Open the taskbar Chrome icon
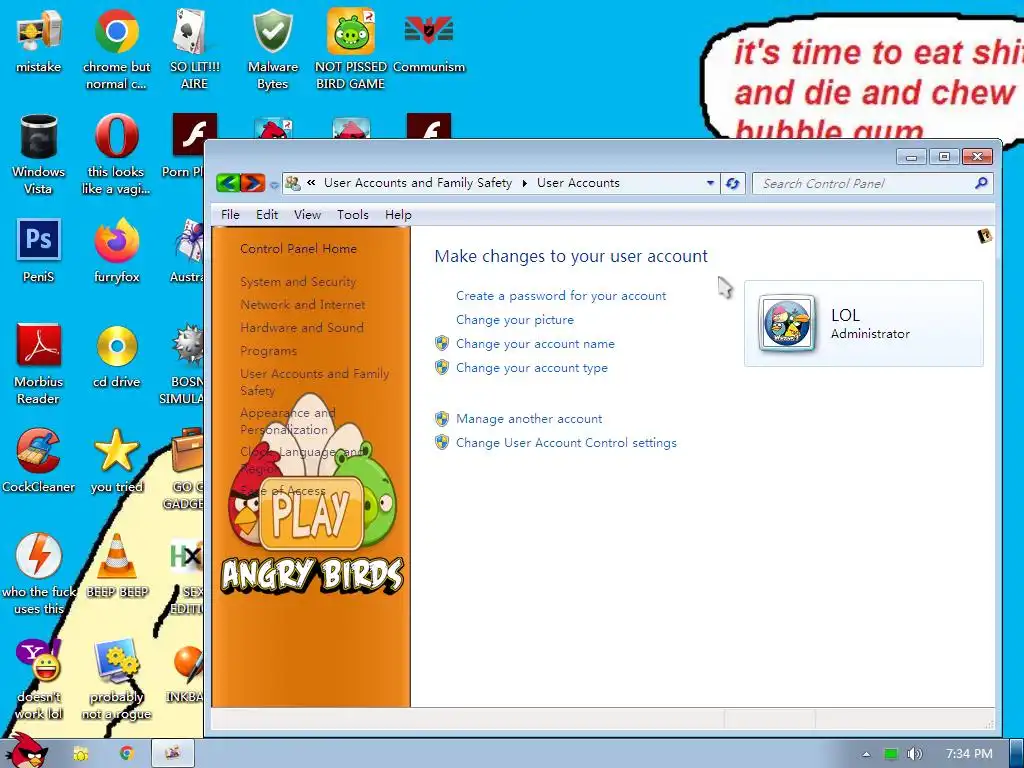Image resolution: width=1024 pixels, height=768 pixels. point(127,753)
